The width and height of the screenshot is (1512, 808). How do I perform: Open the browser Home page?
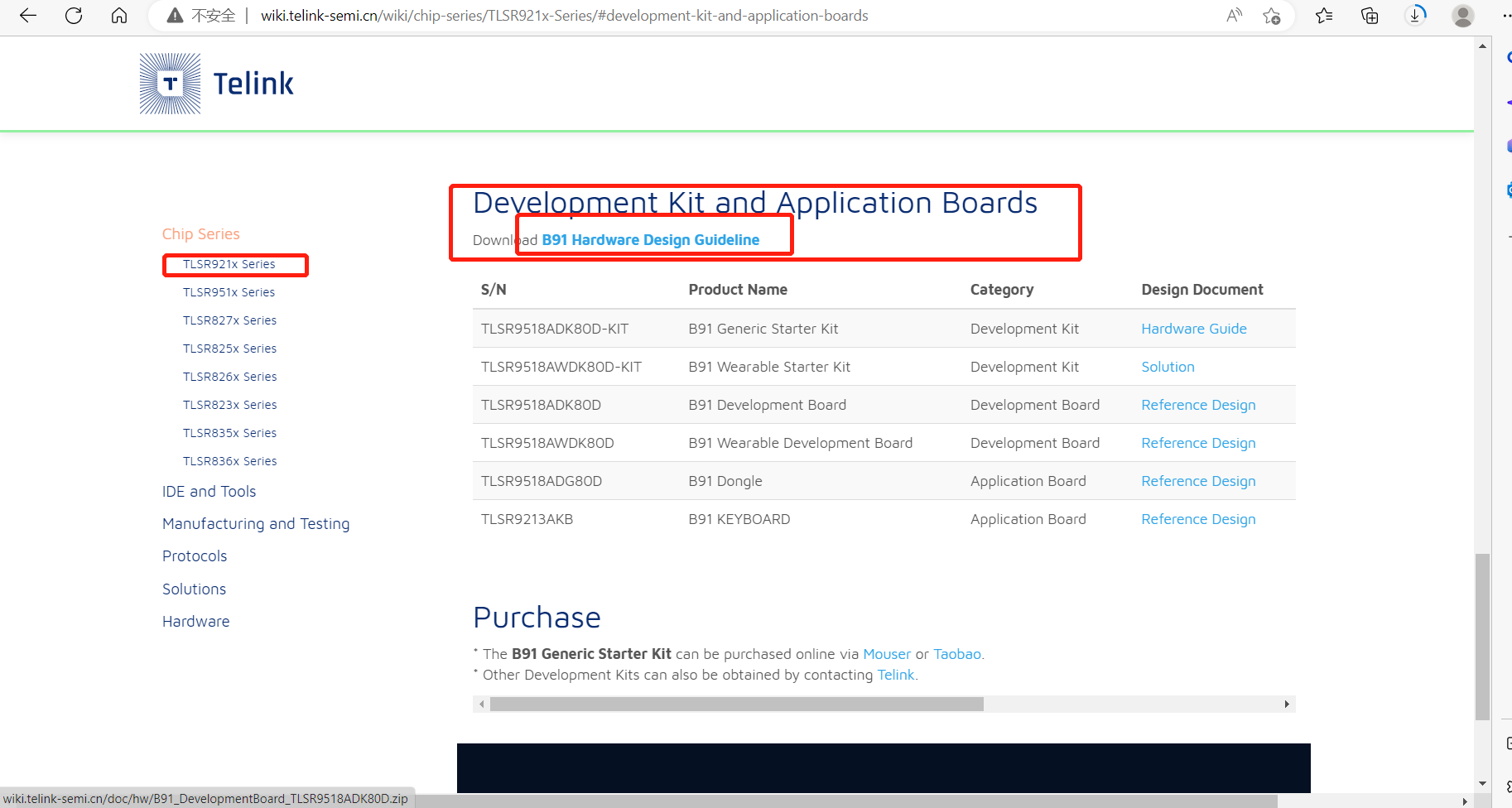click(x=118, y=15)
